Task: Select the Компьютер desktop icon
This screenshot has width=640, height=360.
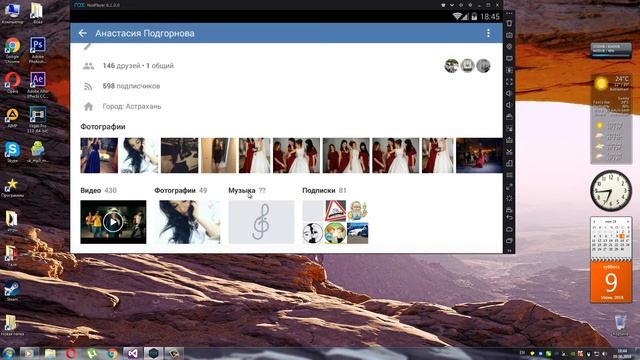Action: point(12,13)
